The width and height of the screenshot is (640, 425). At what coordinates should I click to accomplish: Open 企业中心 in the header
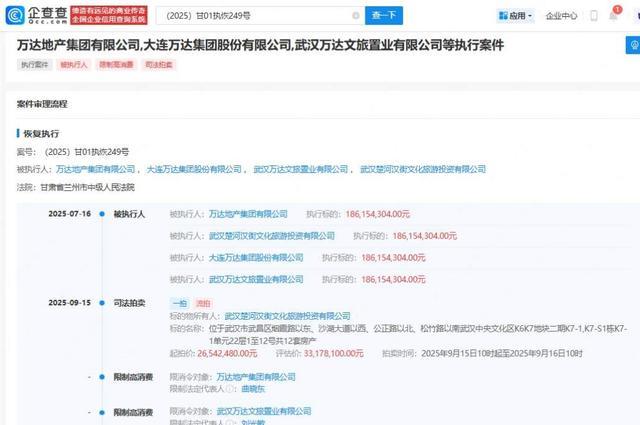click(x=561, y=16)
